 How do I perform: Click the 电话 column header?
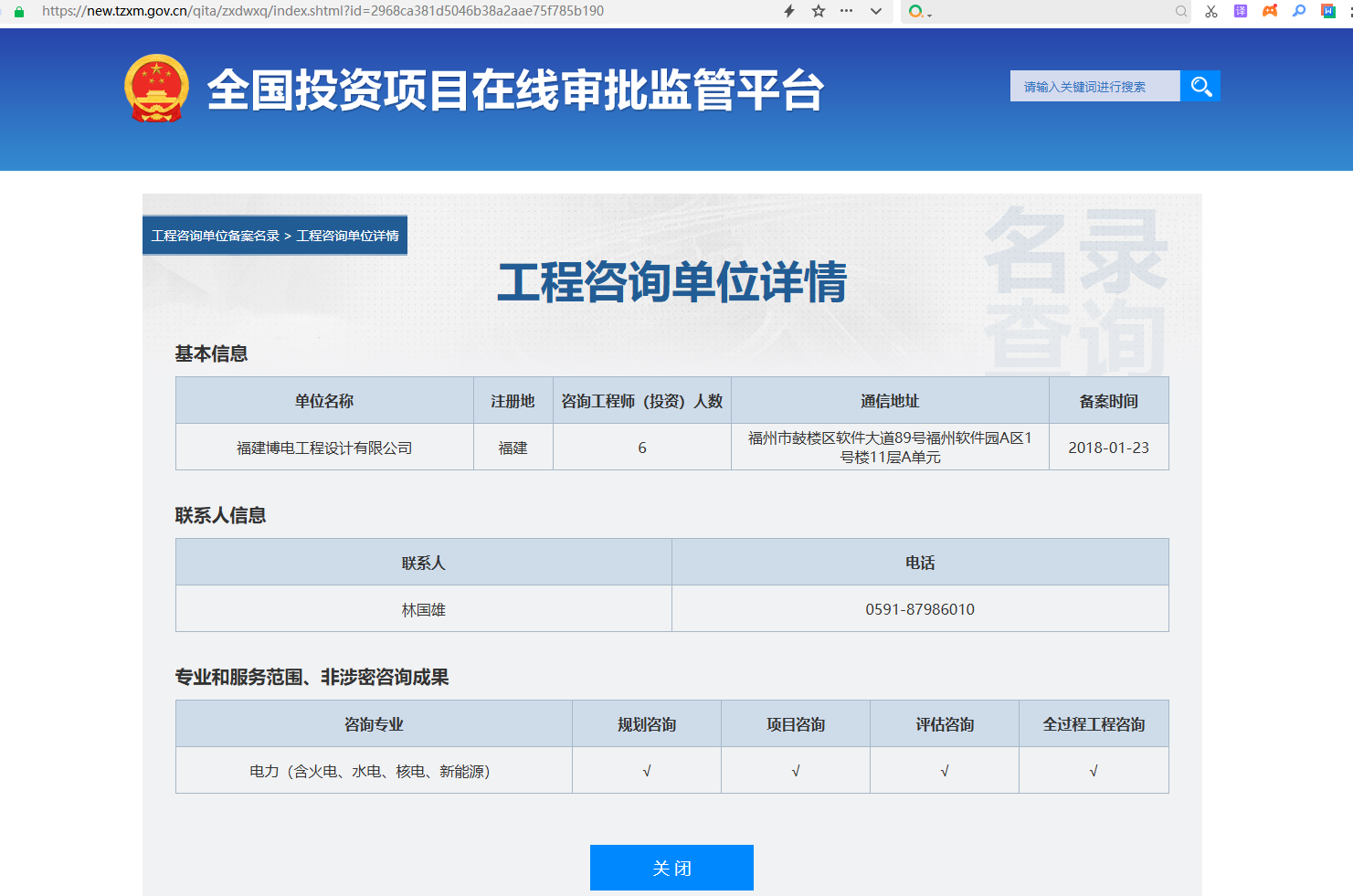click(x=920, y=563)
